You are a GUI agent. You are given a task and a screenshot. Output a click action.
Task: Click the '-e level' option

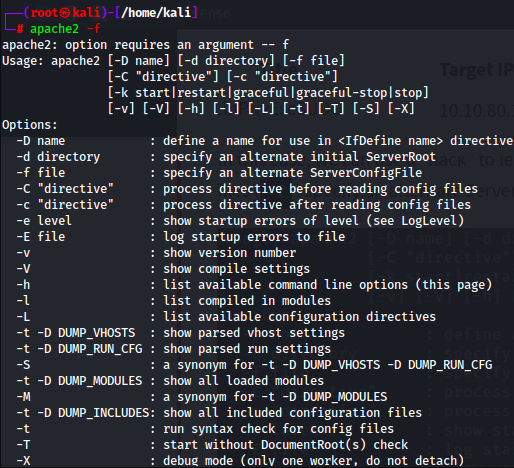[x=44, y=221]
